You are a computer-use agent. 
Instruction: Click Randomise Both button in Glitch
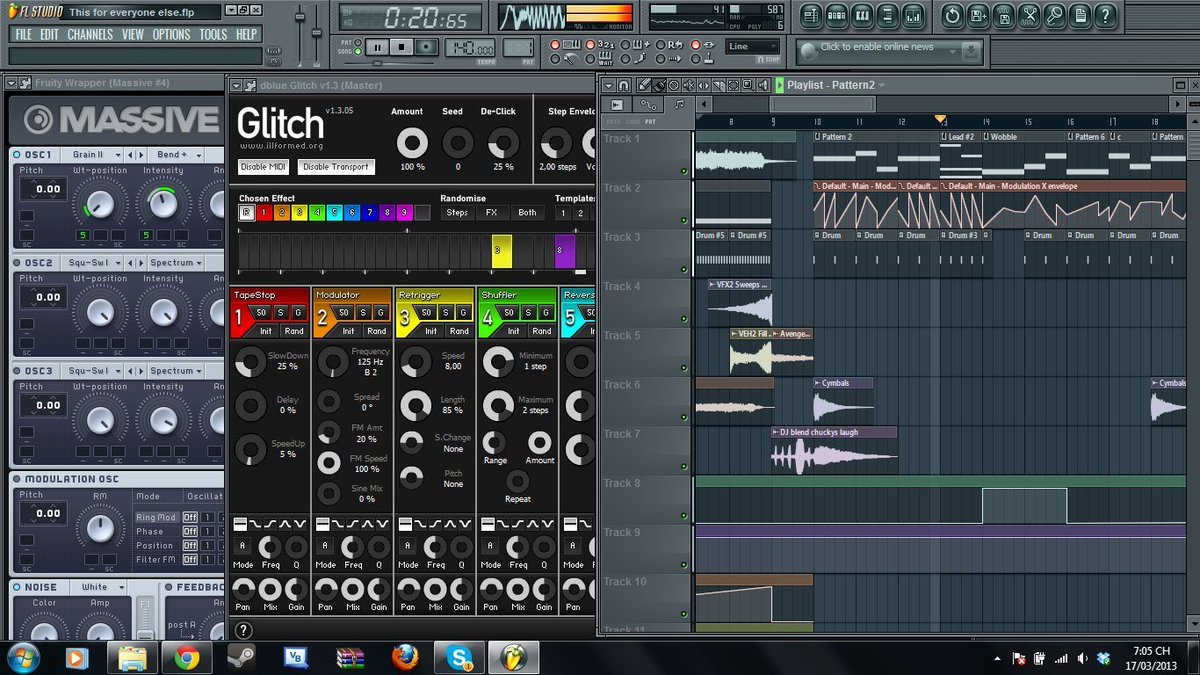tap(526, 213)
